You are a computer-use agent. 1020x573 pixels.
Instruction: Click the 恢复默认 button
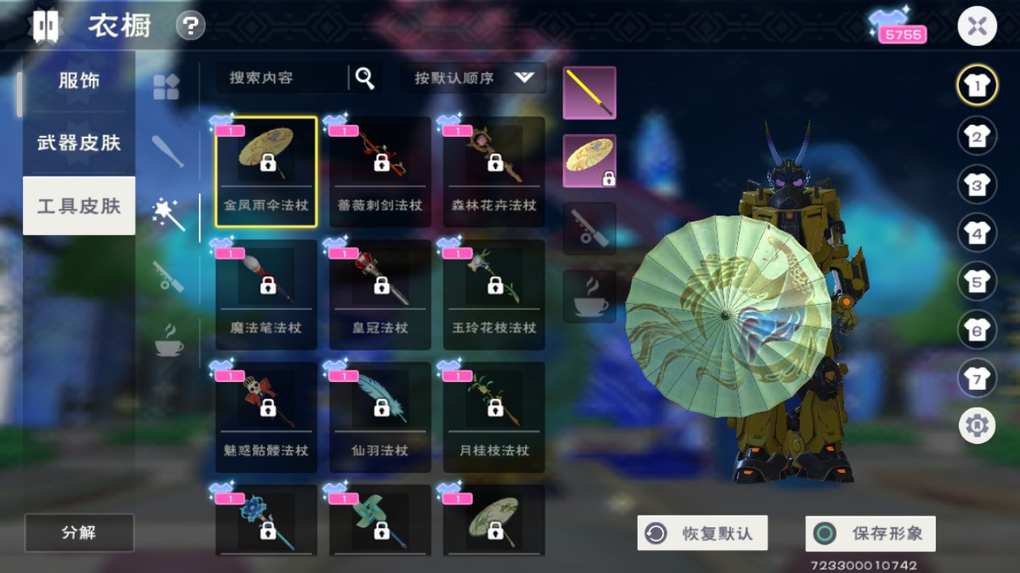pos(703,533)
